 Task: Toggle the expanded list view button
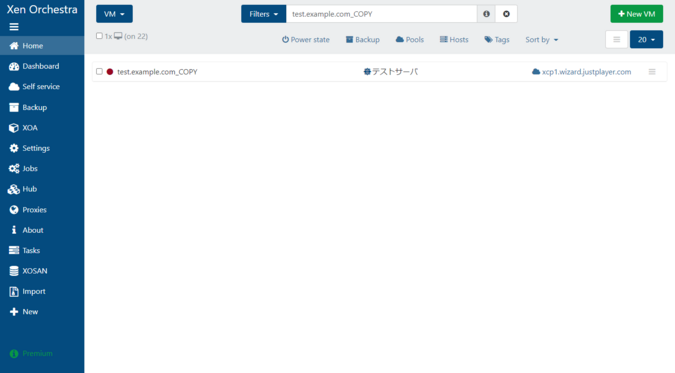click(616, 40)
